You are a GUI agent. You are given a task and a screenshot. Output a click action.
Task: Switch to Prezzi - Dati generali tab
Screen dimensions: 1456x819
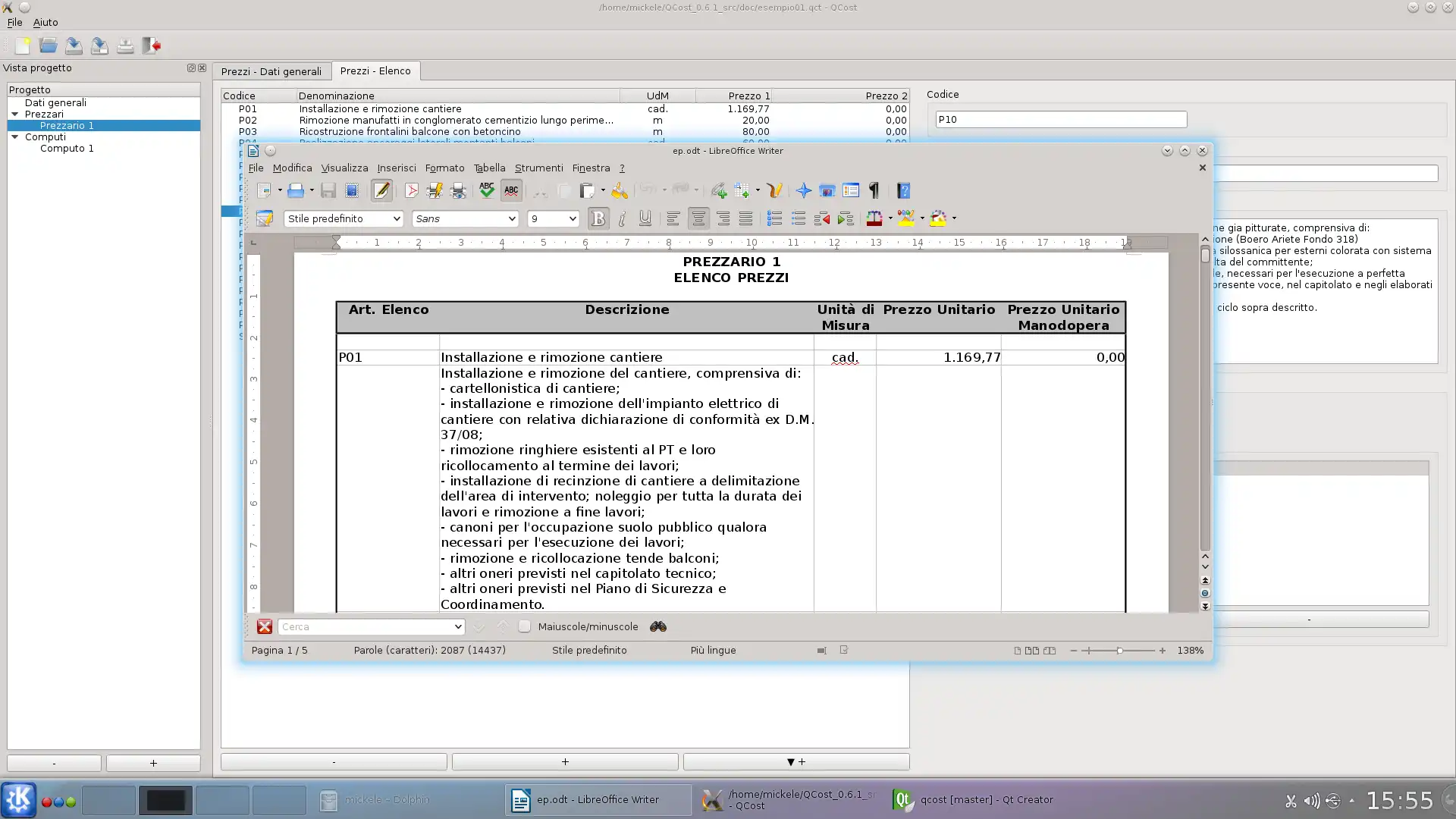pos(271,71)
